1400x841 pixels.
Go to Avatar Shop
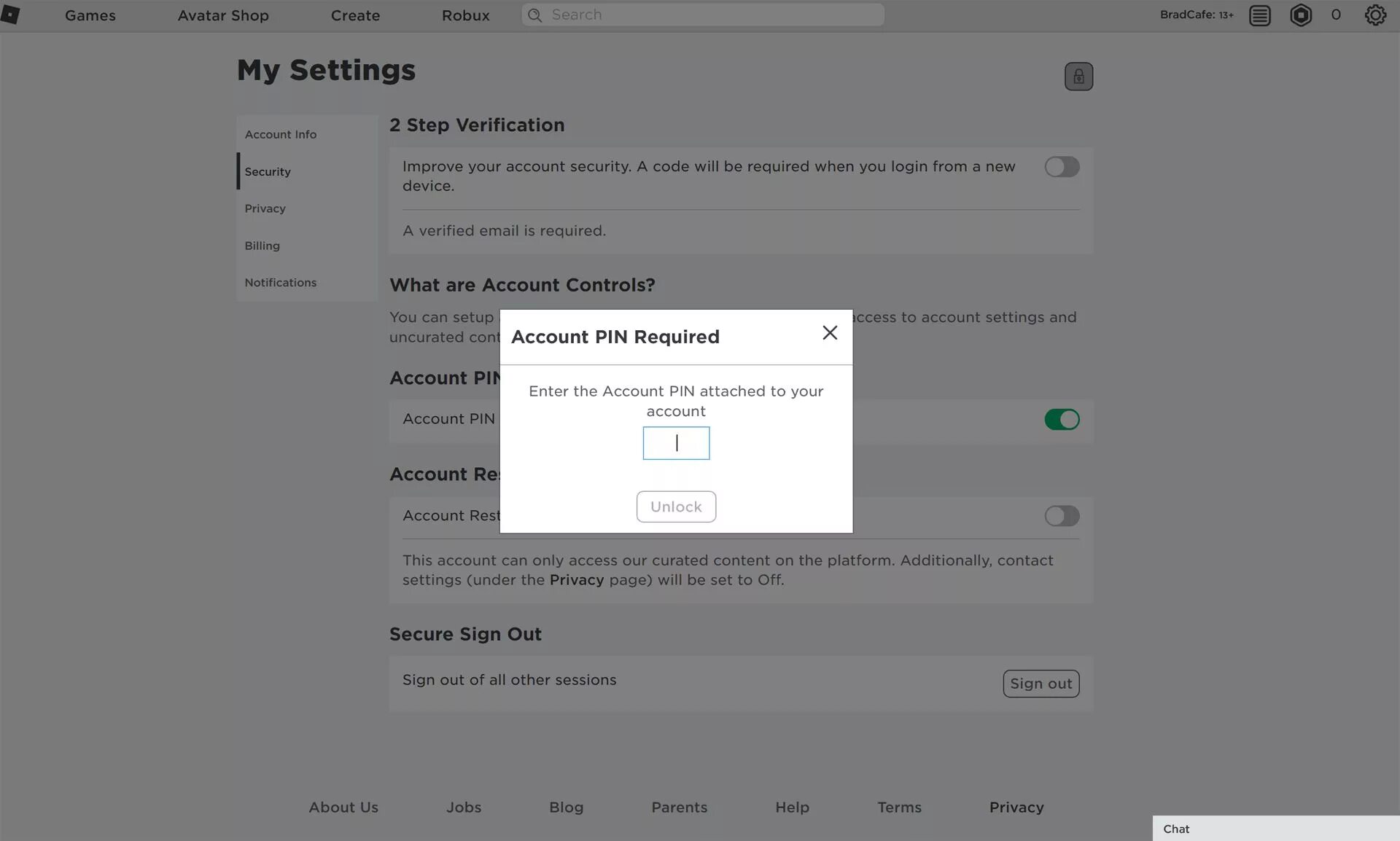pyautogui.click(x=223, y=15)
